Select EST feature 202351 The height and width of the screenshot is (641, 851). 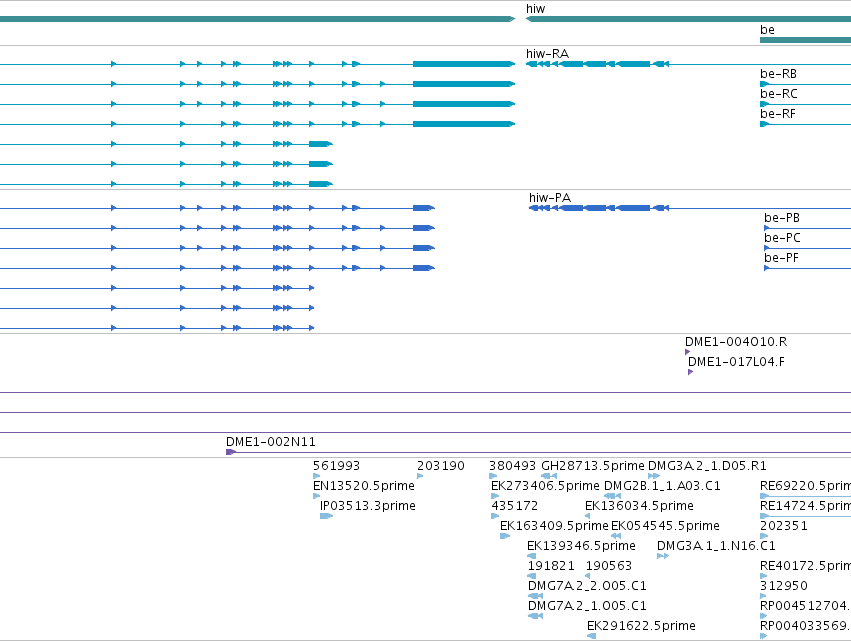pos(783,526)
